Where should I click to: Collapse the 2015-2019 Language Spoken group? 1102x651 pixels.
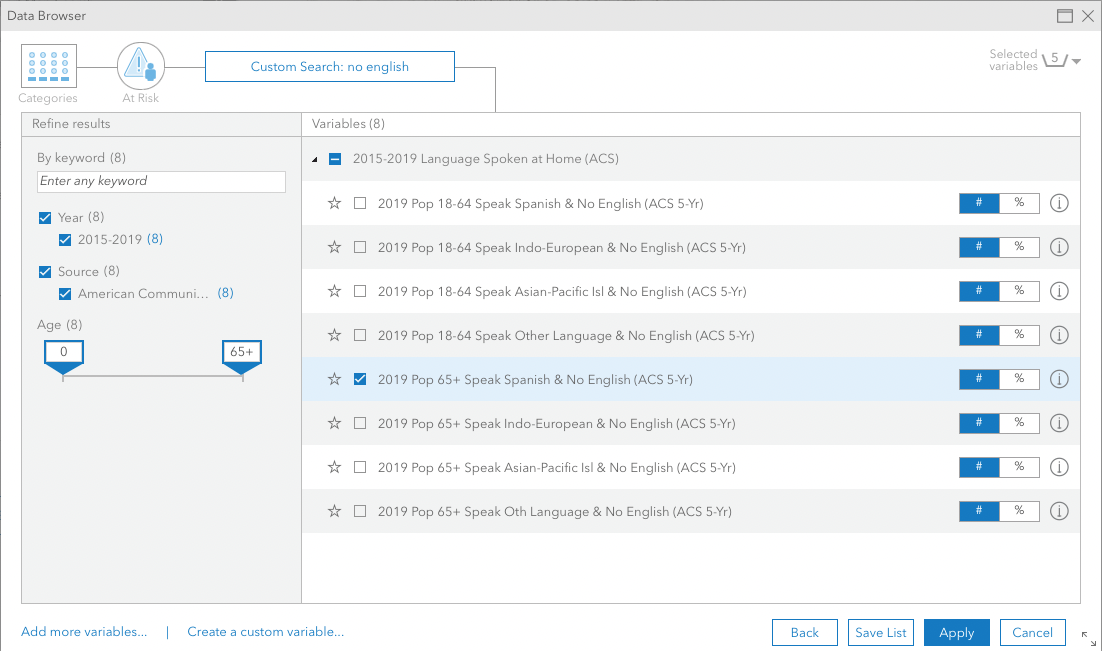(314, 160)
